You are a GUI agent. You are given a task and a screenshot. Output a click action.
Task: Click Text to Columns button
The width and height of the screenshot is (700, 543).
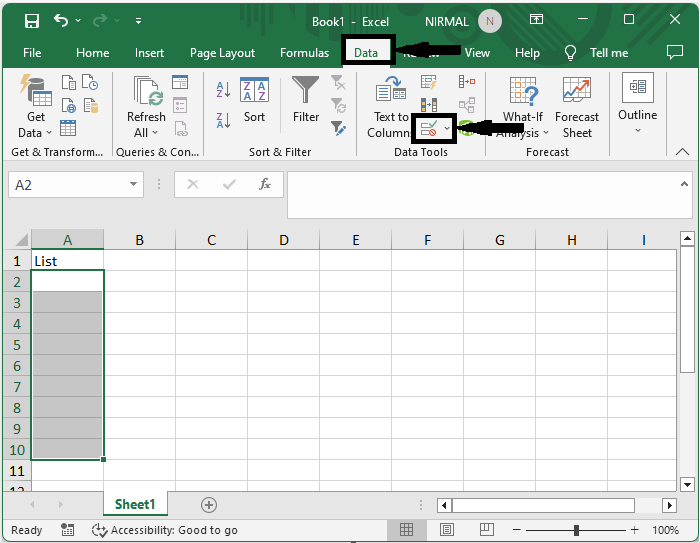click(389, 107)
